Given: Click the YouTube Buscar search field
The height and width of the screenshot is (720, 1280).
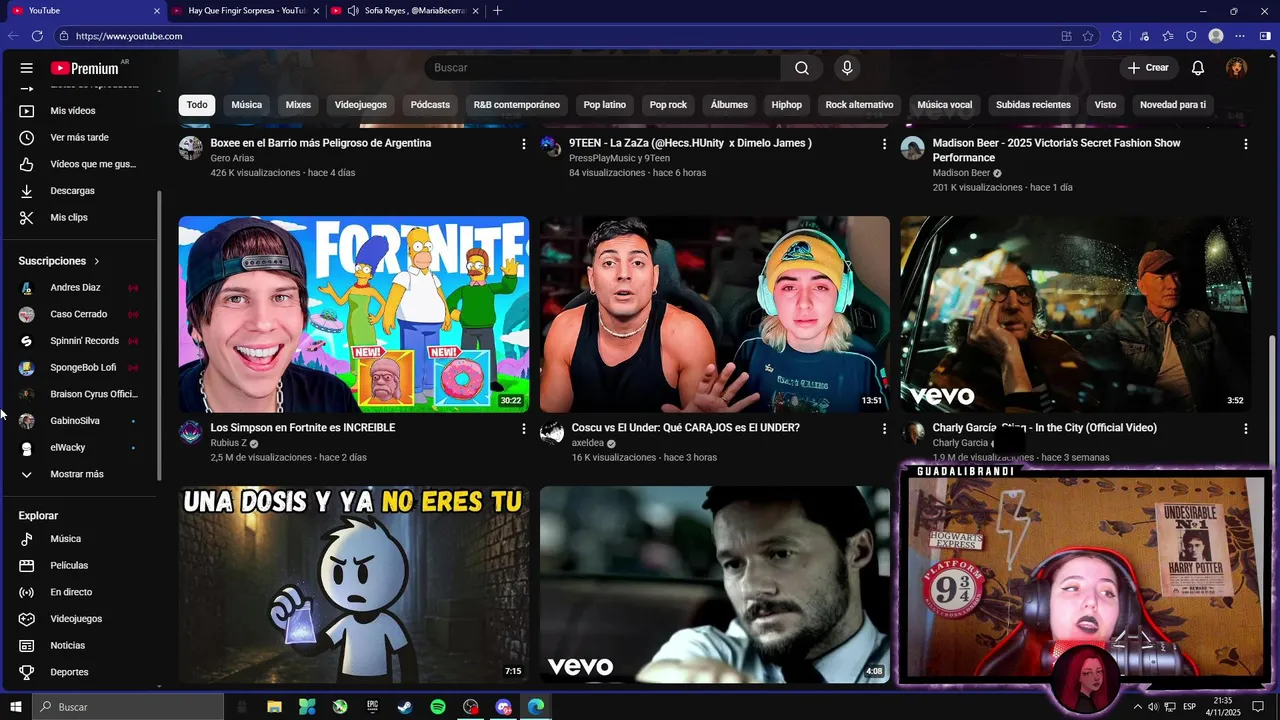Looking at the screenshot, I should point(603,68).
